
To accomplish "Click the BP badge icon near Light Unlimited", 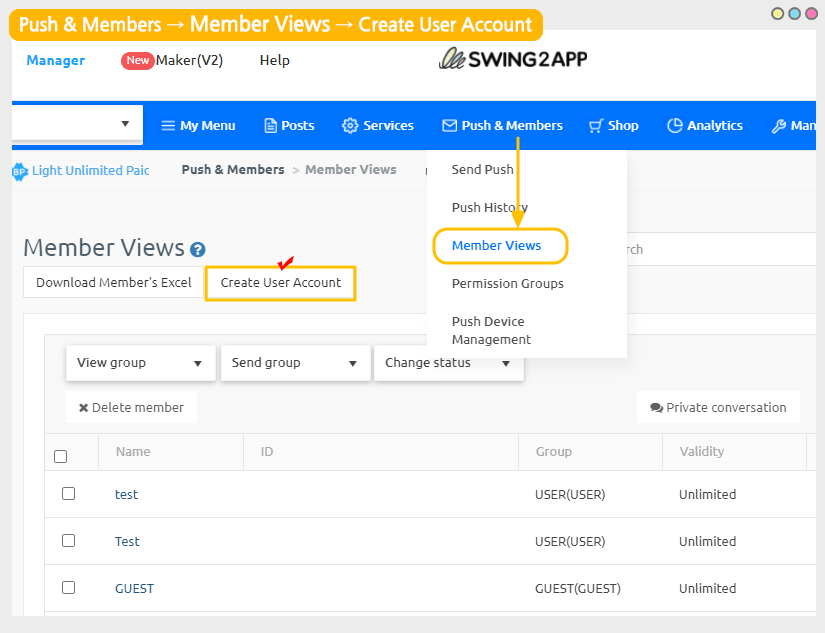I will [19, 171].
